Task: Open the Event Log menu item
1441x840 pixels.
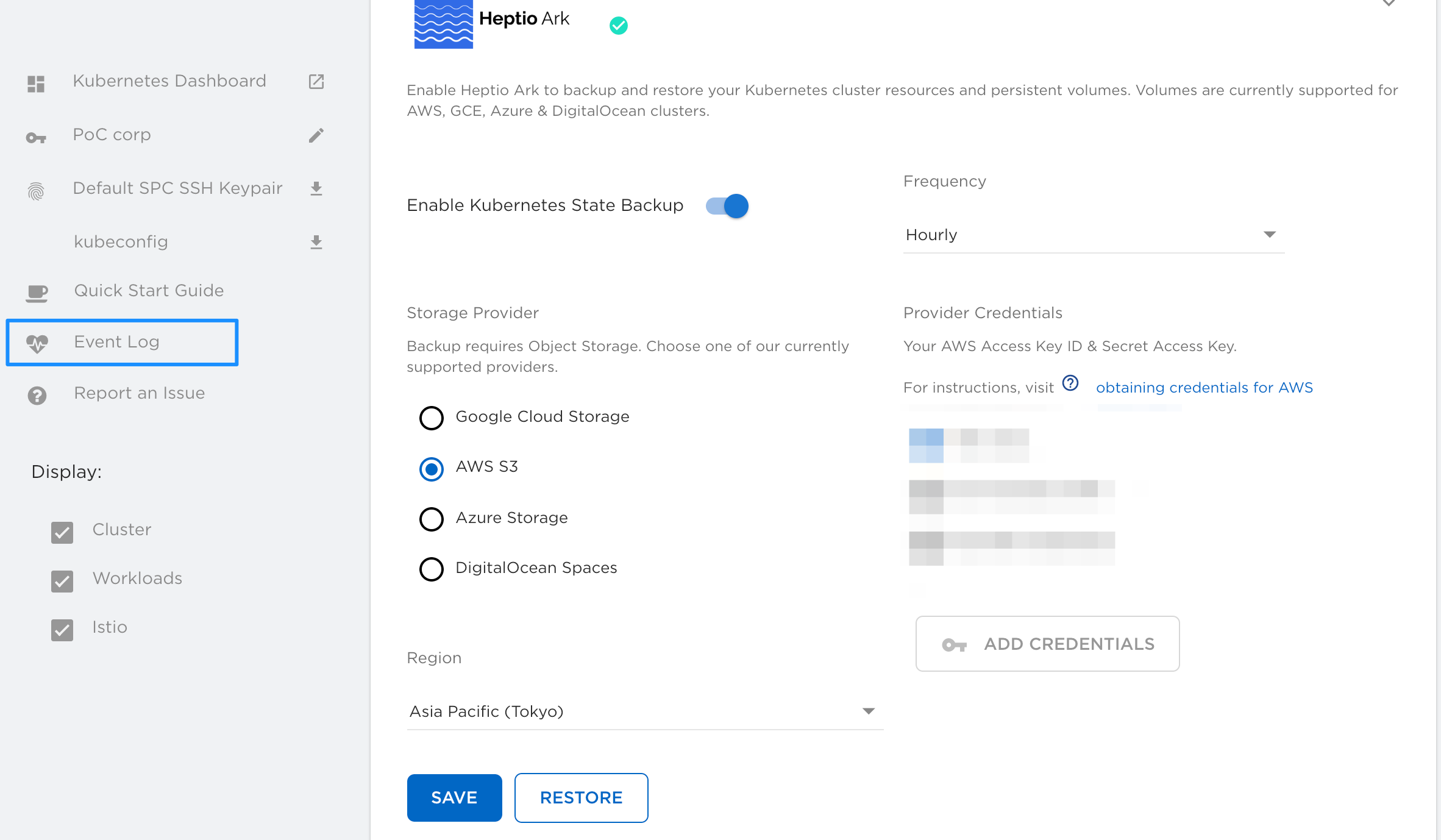Action: [122, 343]
